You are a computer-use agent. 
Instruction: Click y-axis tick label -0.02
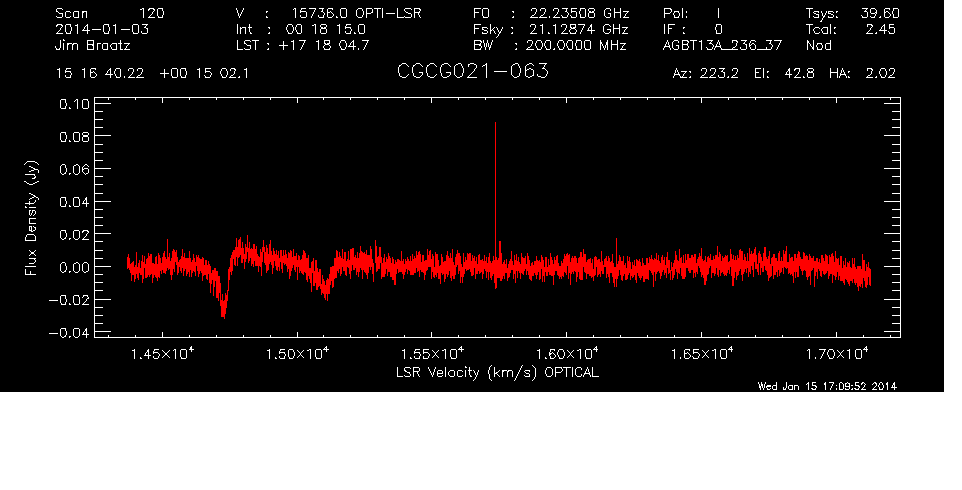click(x=69, y=300)
